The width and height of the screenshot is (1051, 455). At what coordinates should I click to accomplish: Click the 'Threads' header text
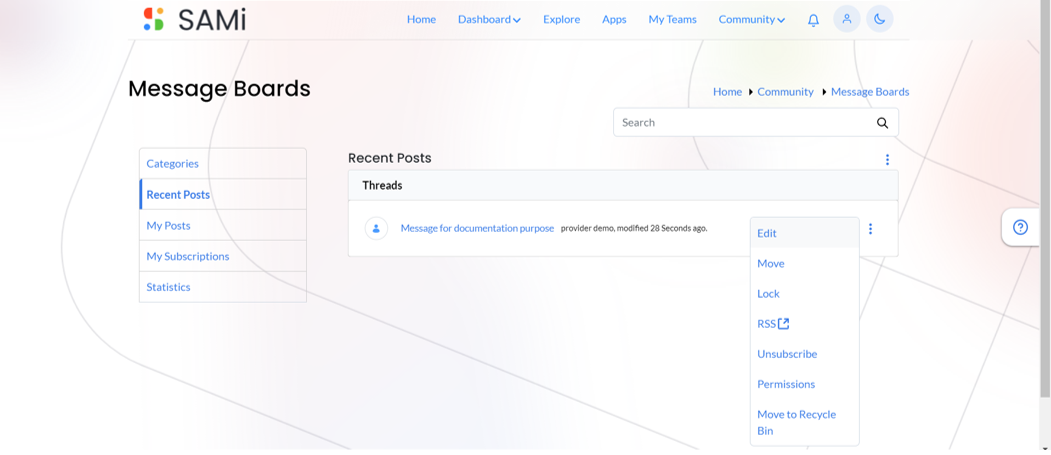pos(382,185)
